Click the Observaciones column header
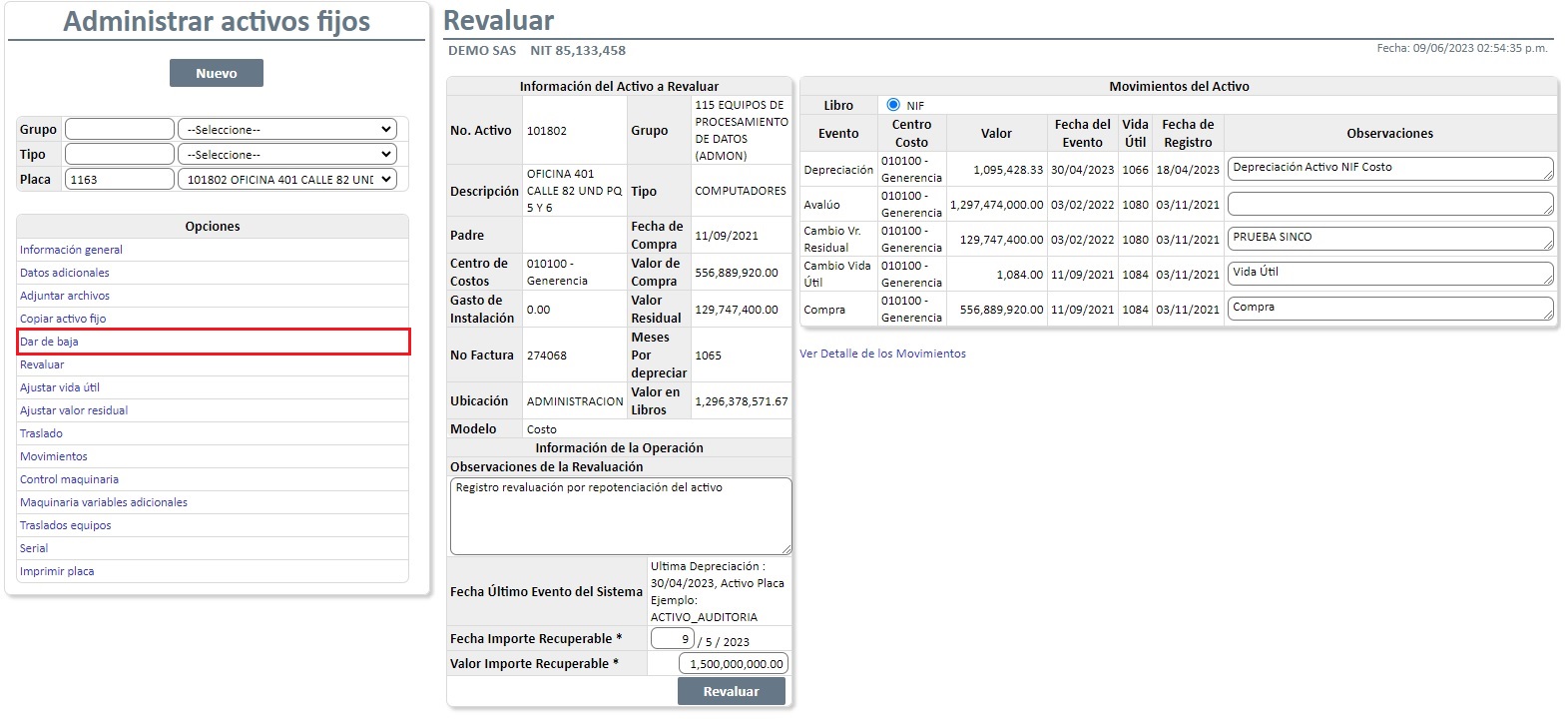 coord(1389,134)
